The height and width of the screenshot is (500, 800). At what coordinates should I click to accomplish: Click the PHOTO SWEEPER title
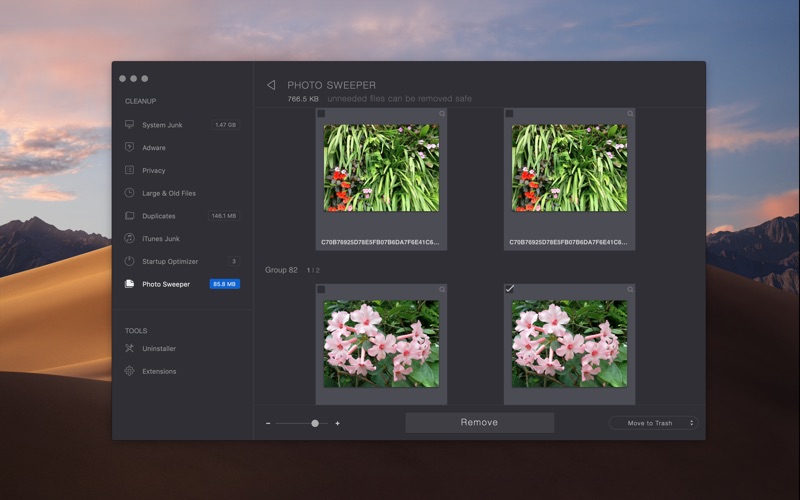332,85
